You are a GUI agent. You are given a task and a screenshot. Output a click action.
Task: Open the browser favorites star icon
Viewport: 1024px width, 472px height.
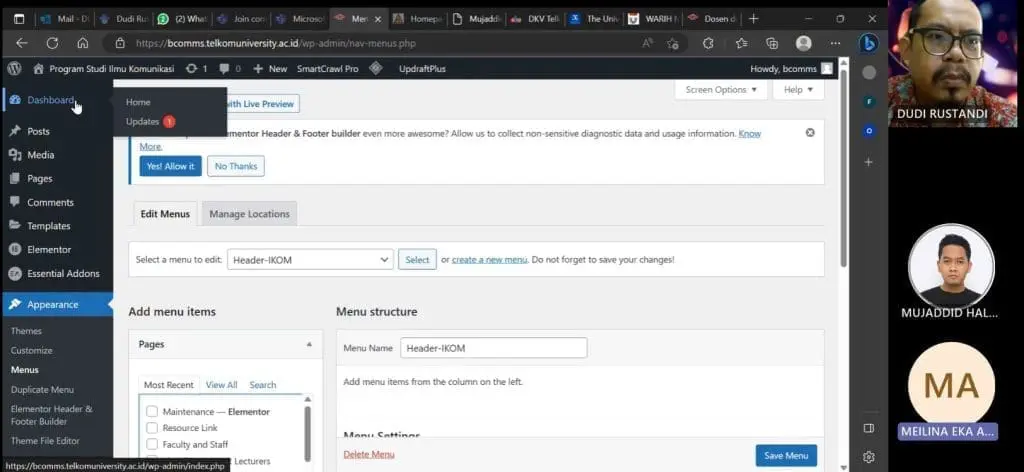742,43
